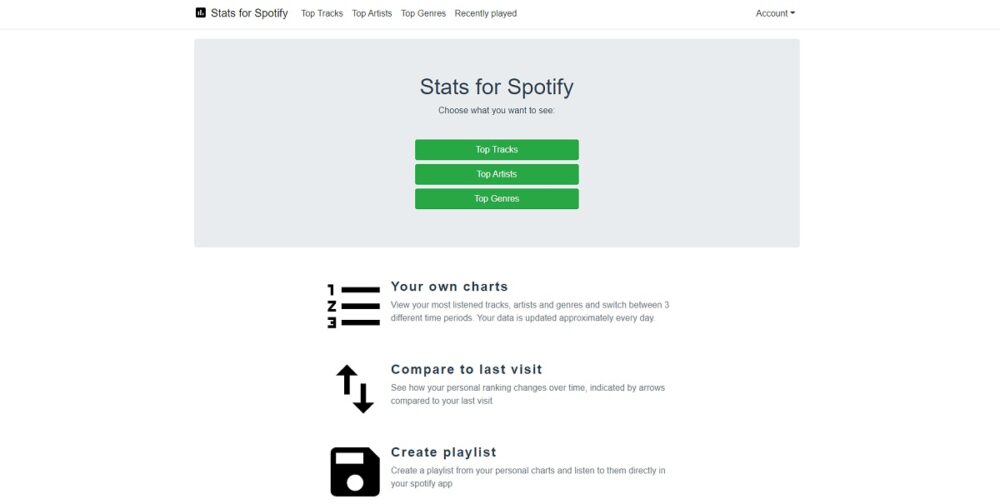This screenshot has width=1000, height=504.
Task: Click the Your own charts heading
Action: [449, 286]
